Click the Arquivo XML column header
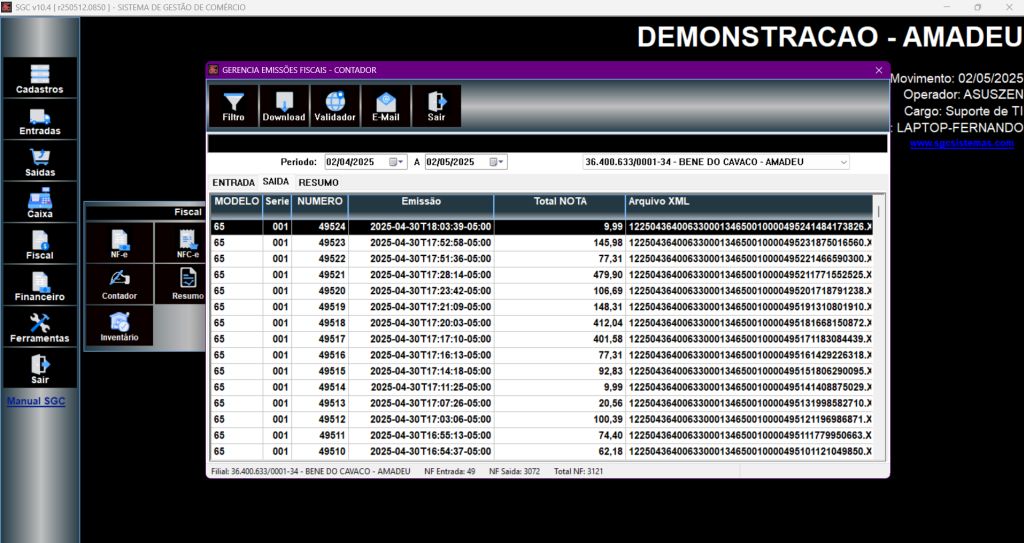Image resolution: width=1024 pixels, height=543 pixels. pos(749,206)
